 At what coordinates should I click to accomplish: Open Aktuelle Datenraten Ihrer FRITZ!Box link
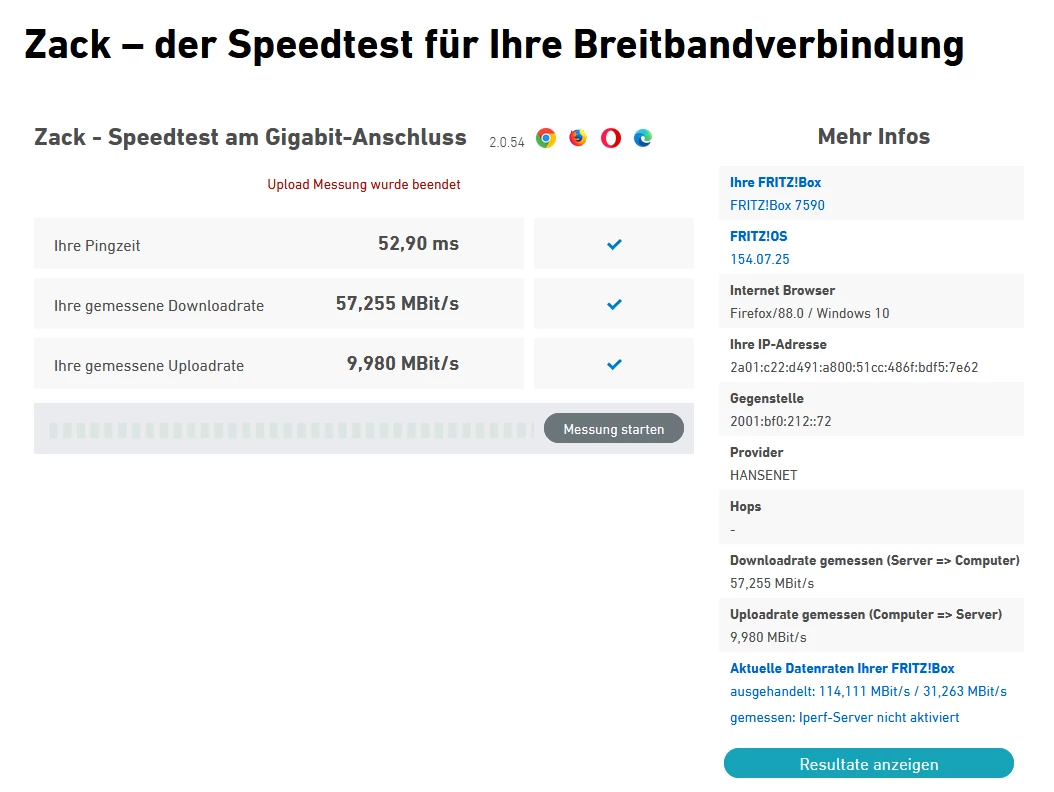pos(842,669)
